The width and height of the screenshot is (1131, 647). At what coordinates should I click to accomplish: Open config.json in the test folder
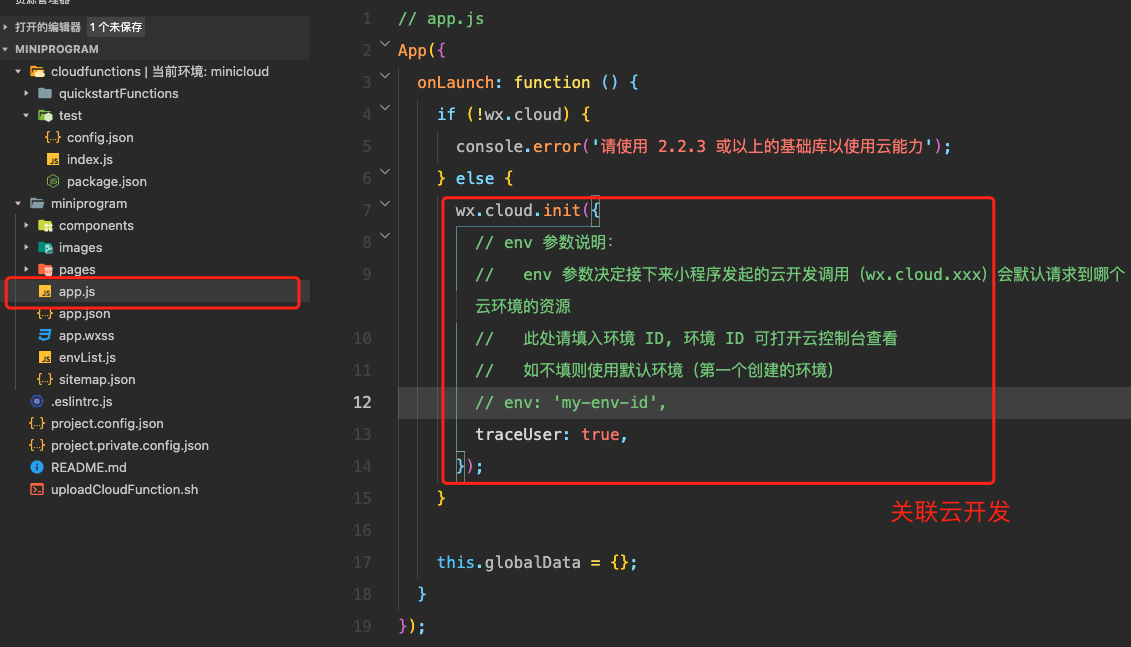tap(100, 137)
